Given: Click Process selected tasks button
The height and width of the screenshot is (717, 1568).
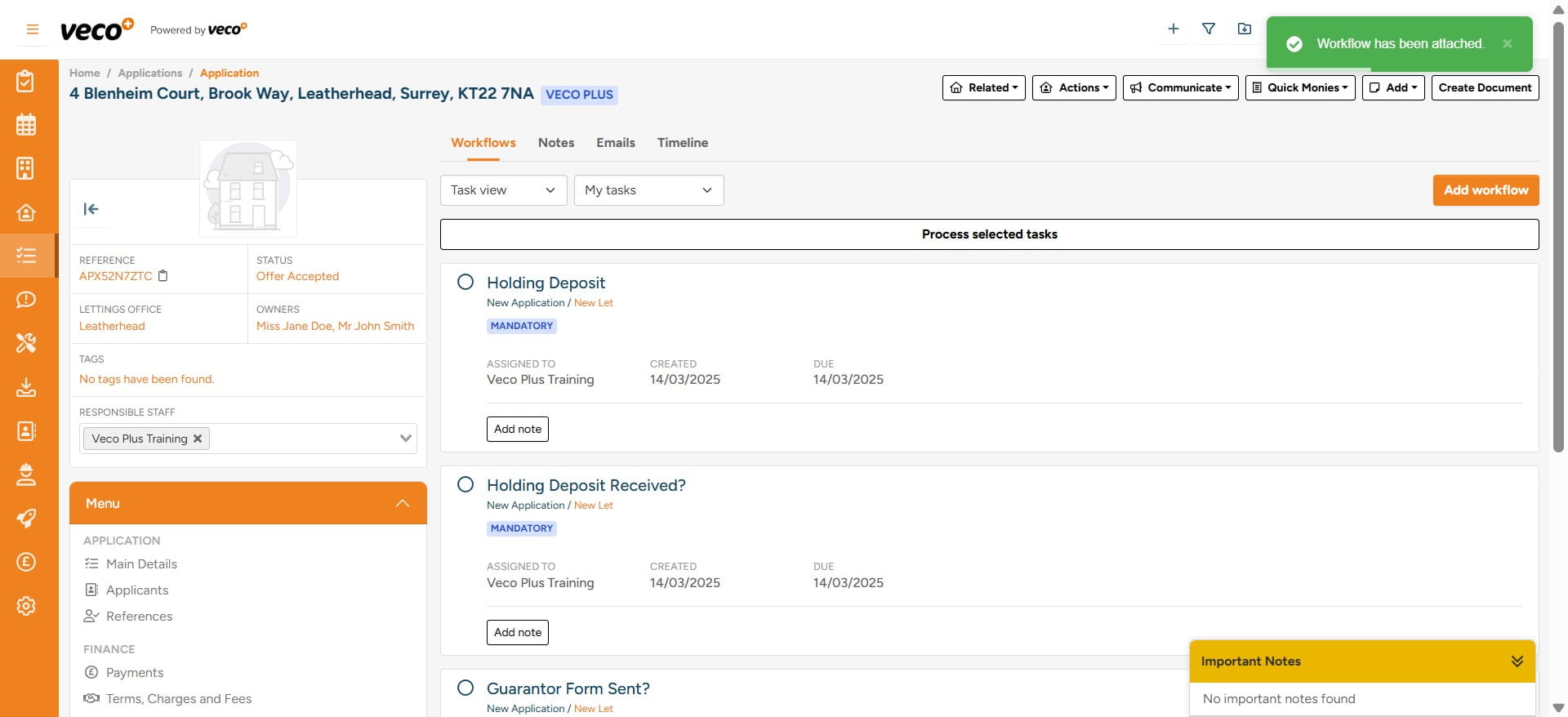Looking at the screenshot, I should pos(989,234).
